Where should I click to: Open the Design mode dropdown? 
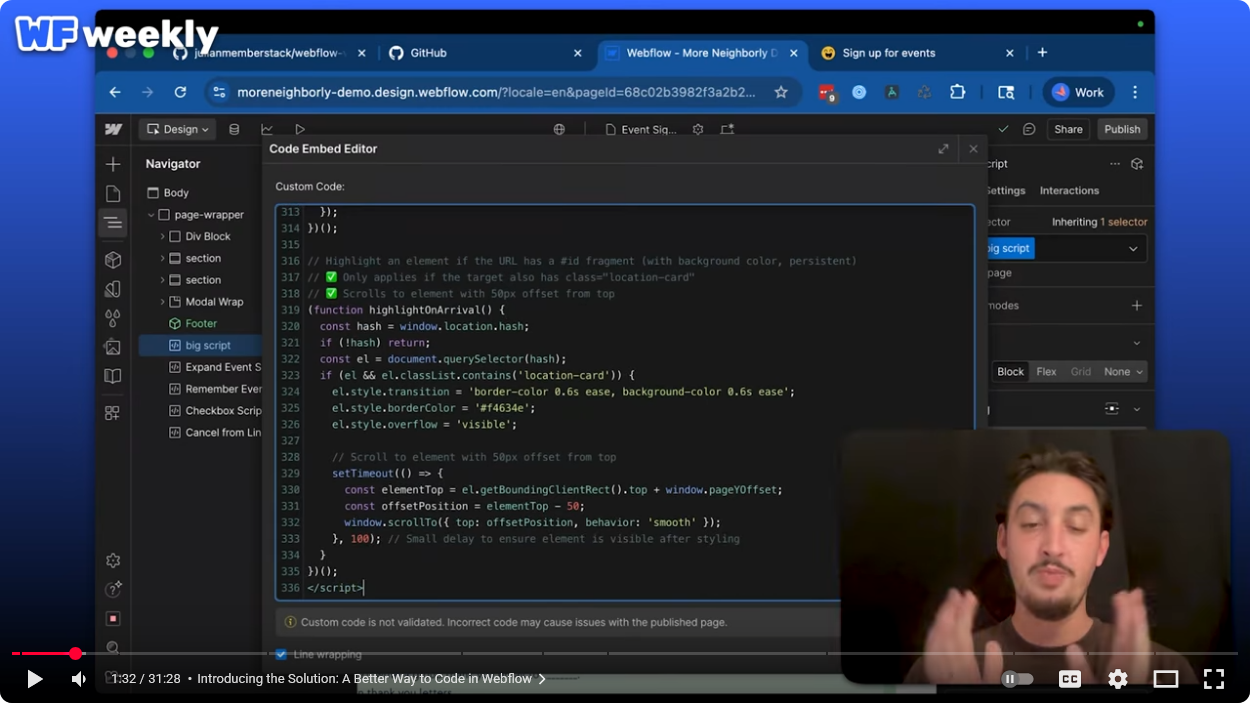click(178, 129)
